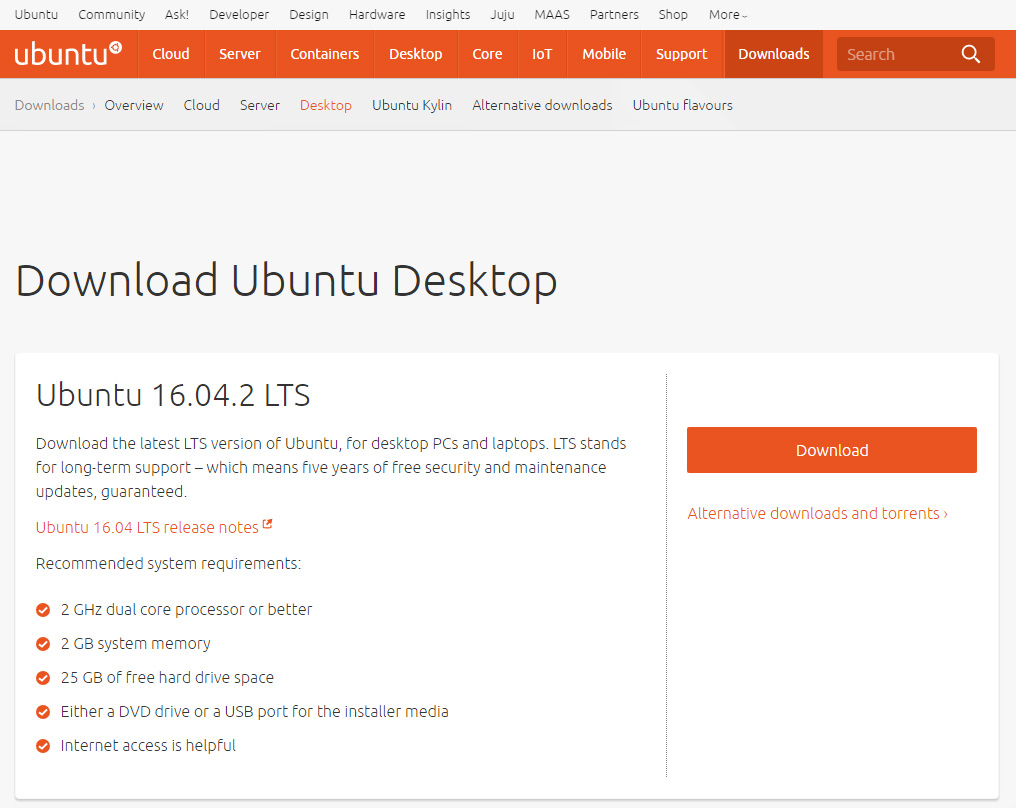Switch to the Server breadcrumb tab
Image resolution: width=1016 pixels, height=808 pixels.
point(259,105)
